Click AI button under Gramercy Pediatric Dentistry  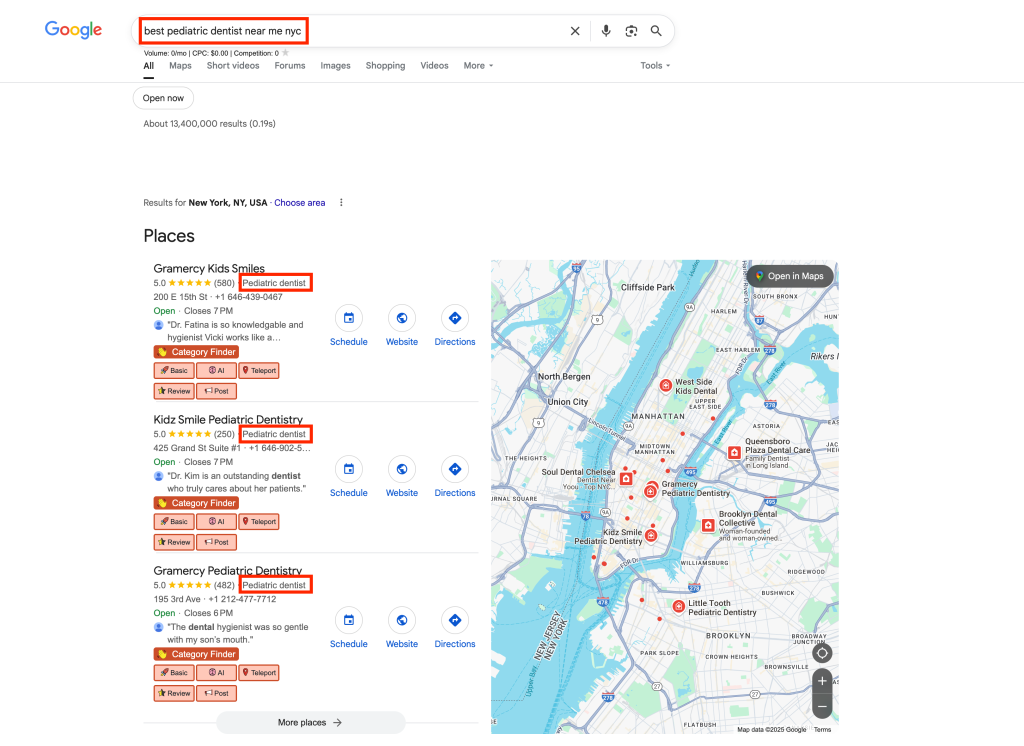216,672
